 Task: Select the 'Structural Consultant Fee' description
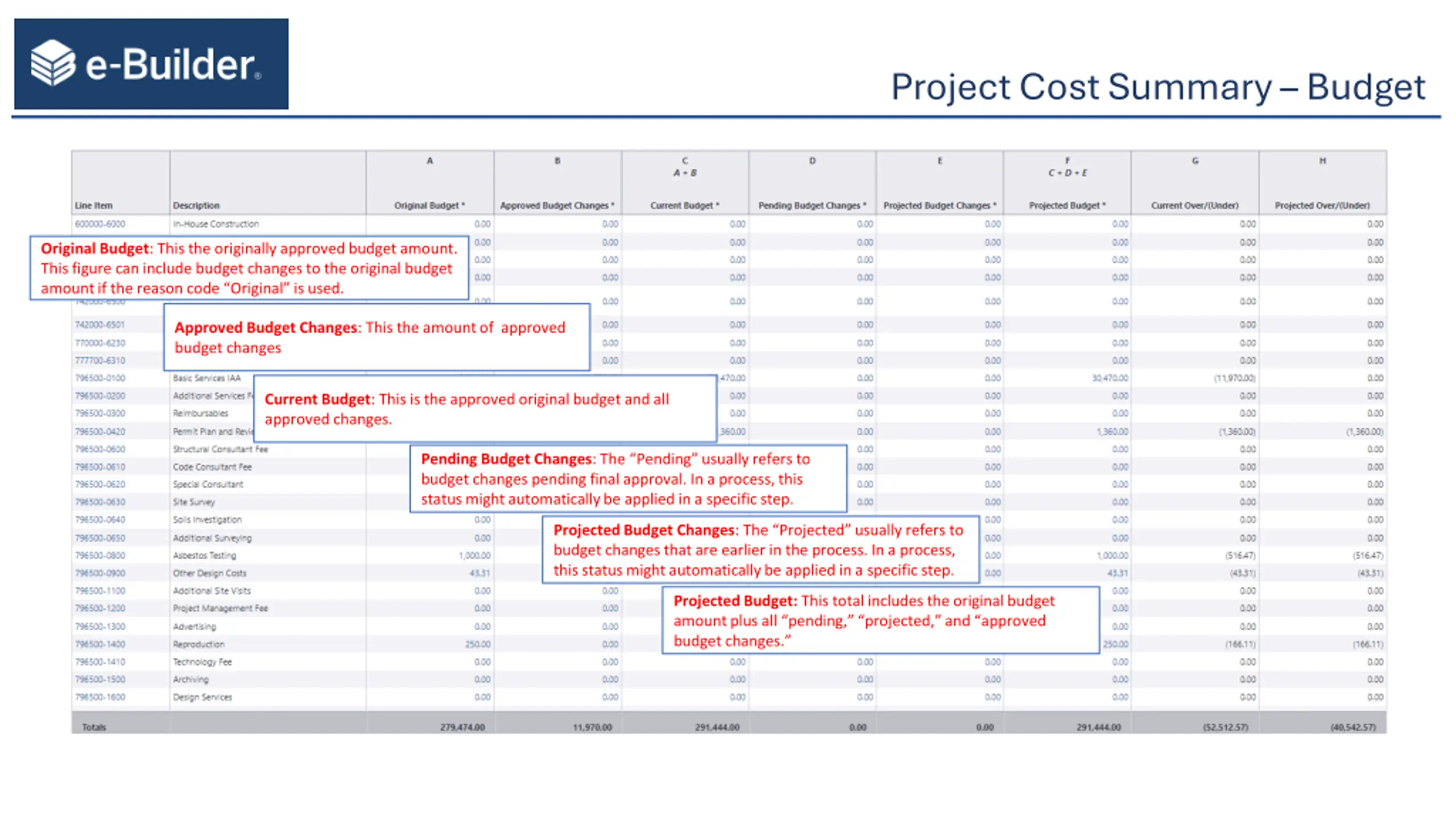tap(221, 449)
